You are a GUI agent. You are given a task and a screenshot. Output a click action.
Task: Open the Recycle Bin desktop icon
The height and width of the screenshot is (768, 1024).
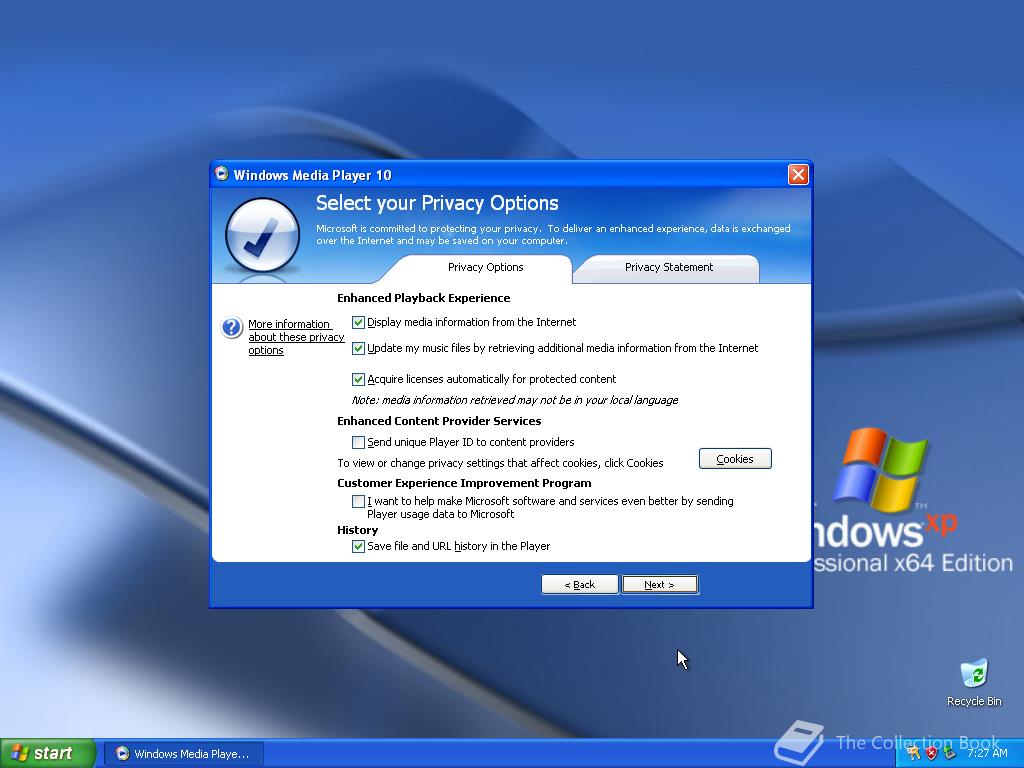pos(974,683)
